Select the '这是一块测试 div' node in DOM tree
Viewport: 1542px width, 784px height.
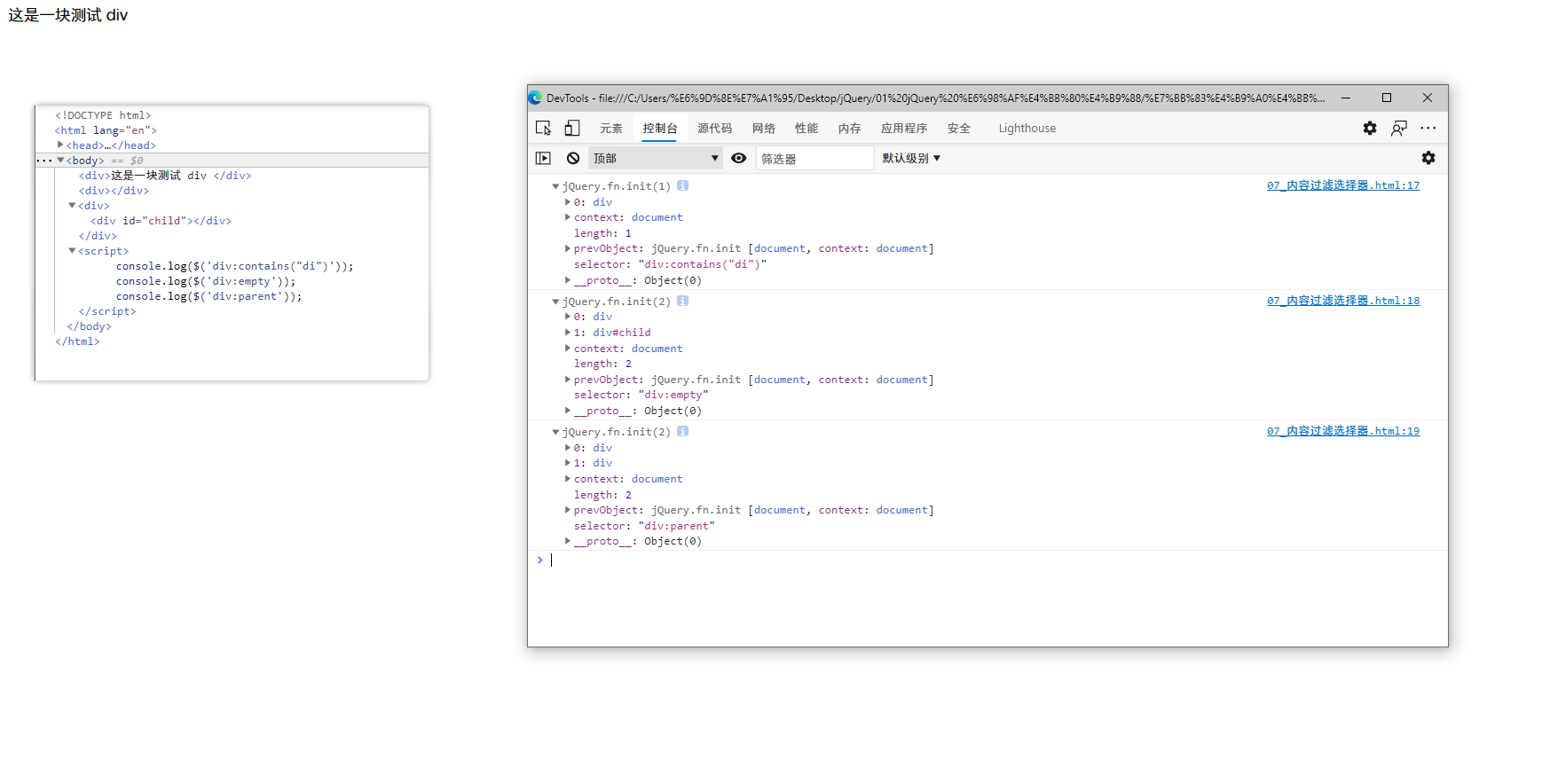click(x=165, y=175)
